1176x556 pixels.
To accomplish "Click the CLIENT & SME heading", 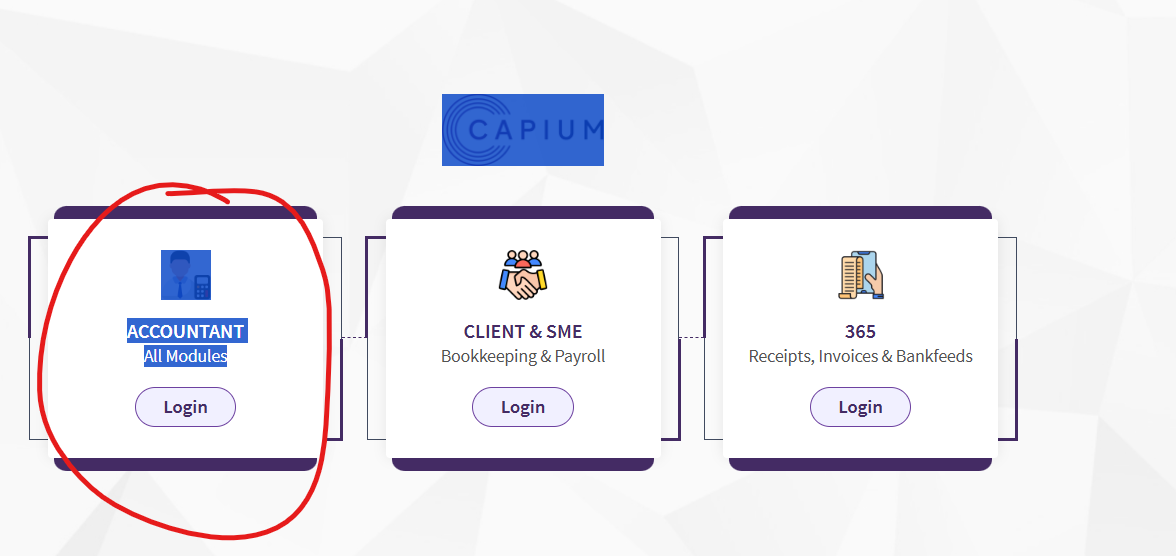I will 523,331.
